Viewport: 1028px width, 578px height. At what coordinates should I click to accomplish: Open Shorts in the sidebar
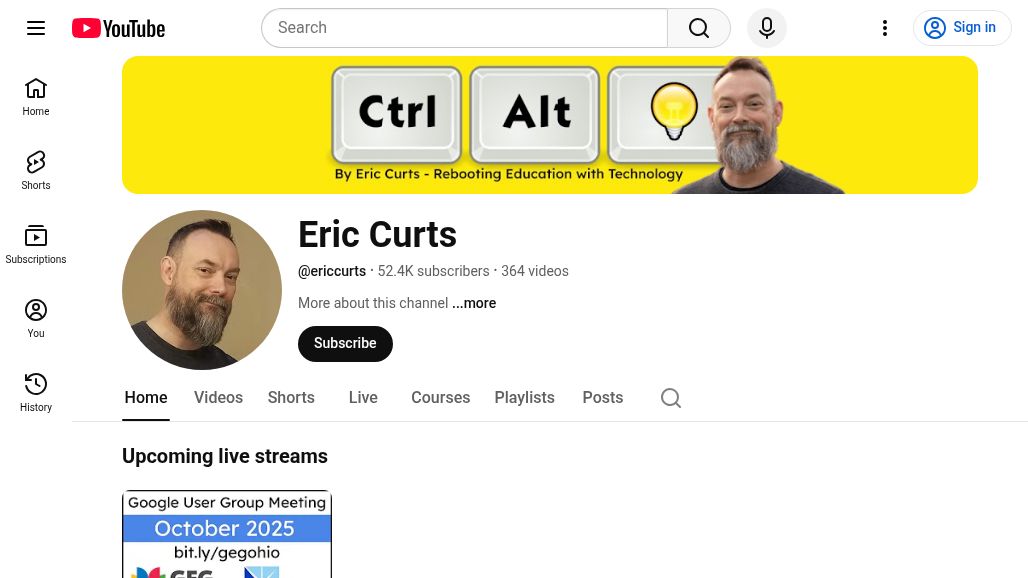point(36,170)
